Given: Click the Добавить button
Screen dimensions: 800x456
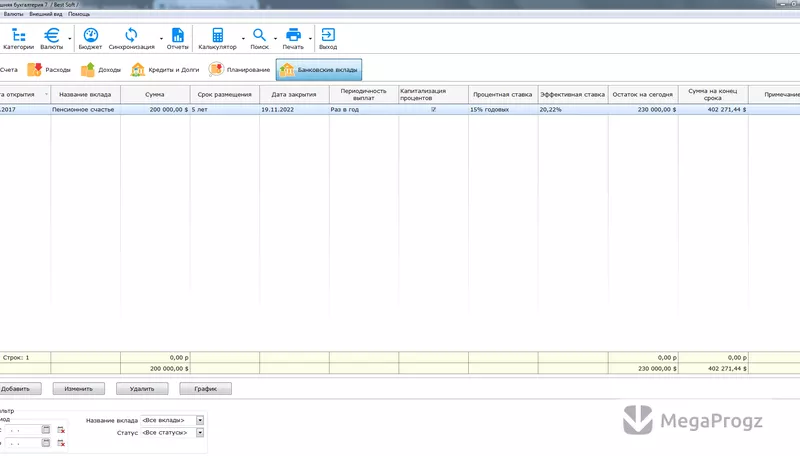Looking at the screenshot, I should [20, 389].
